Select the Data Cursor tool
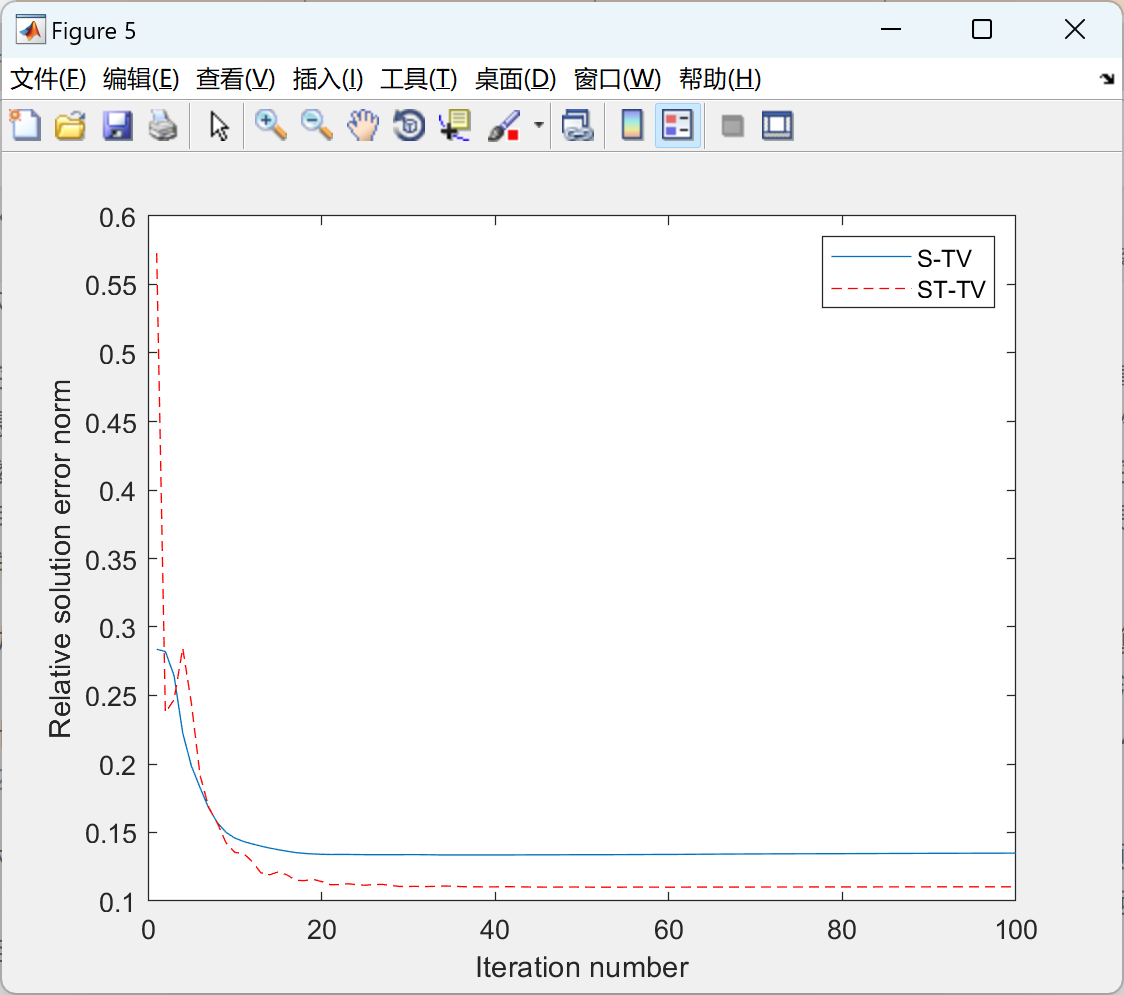Image resolution: width=1124 pixels, height=995 pixels. [454, 125]
